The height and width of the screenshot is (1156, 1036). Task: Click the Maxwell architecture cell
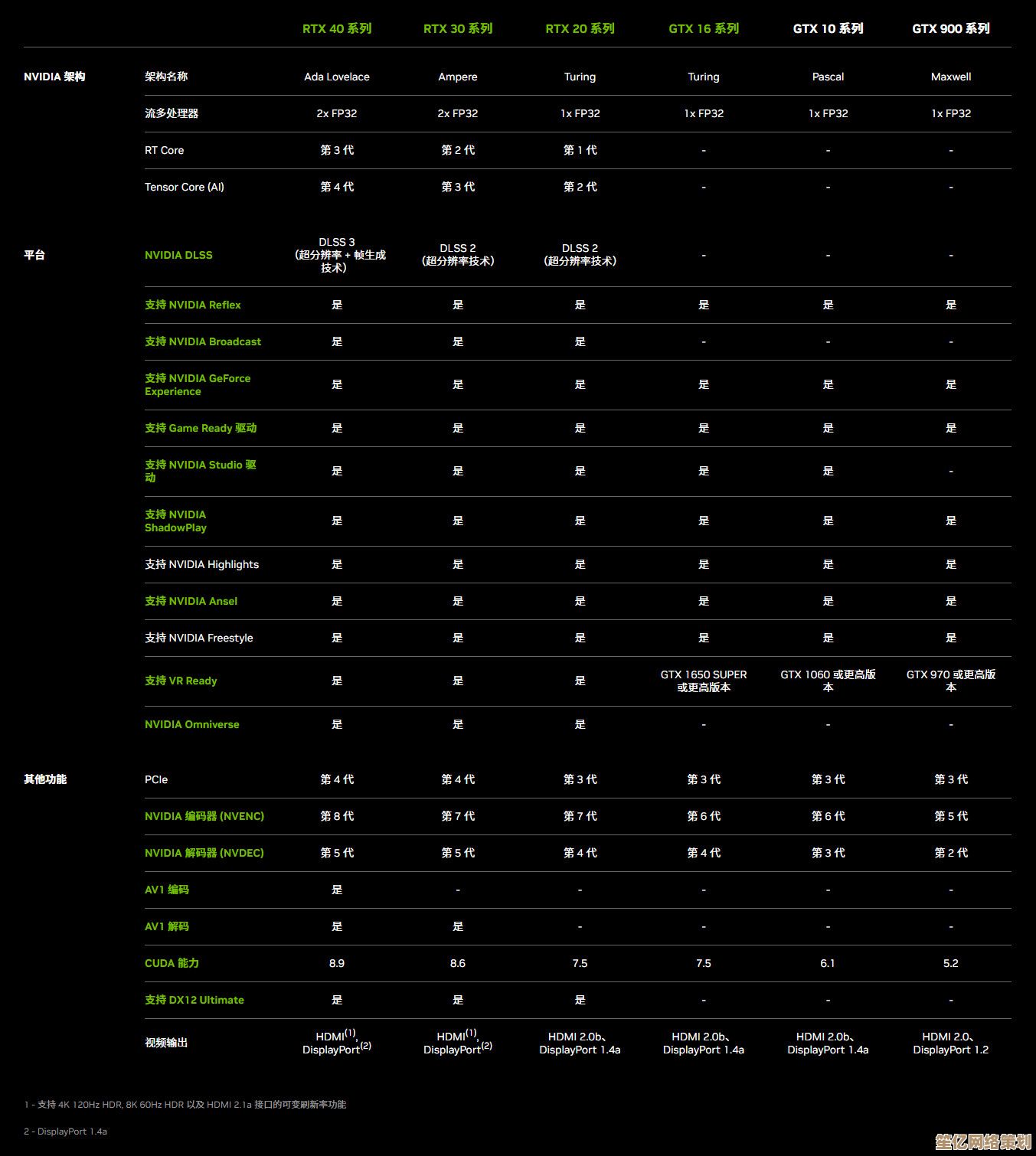[x=951, y=77]
